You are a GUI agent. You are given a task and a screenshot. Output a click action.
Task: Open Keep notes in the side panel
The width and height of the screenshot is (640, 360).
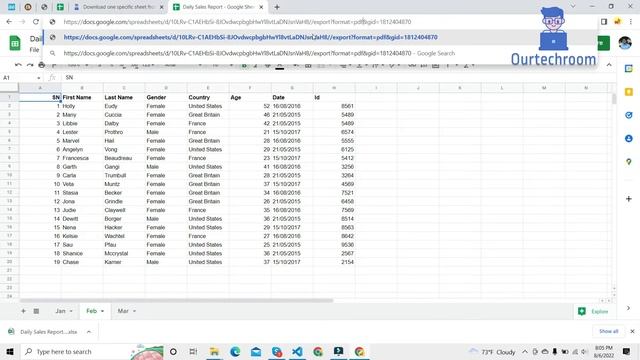click(x=629, y=92)
